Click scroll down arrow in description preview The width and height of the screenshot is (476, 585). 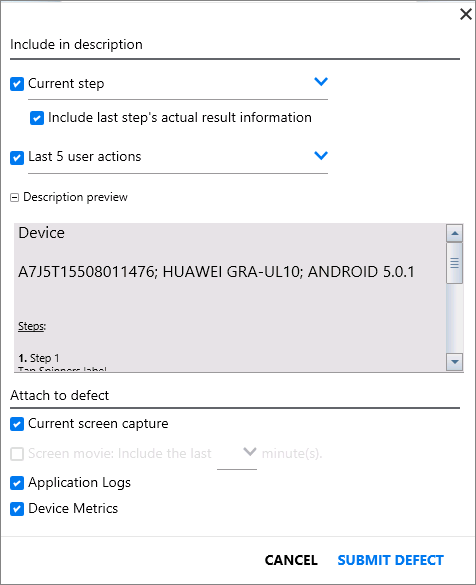pyautogui.click(x=454, y=362)
